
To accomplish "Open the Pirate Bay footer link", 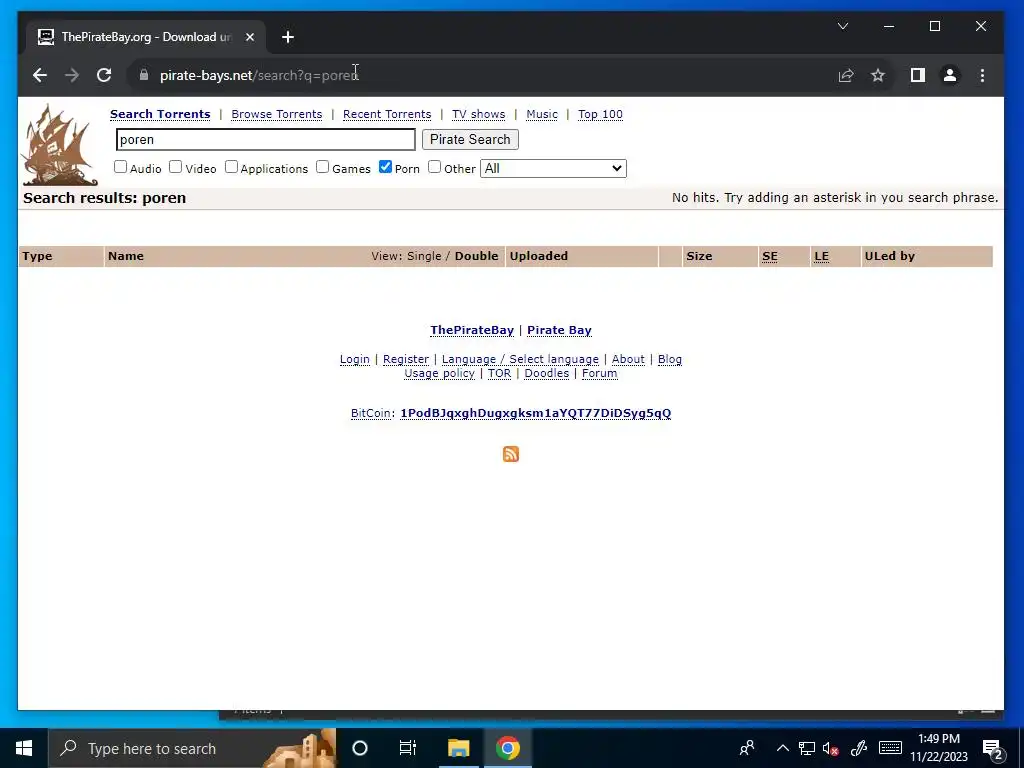I will pos(560,330).
